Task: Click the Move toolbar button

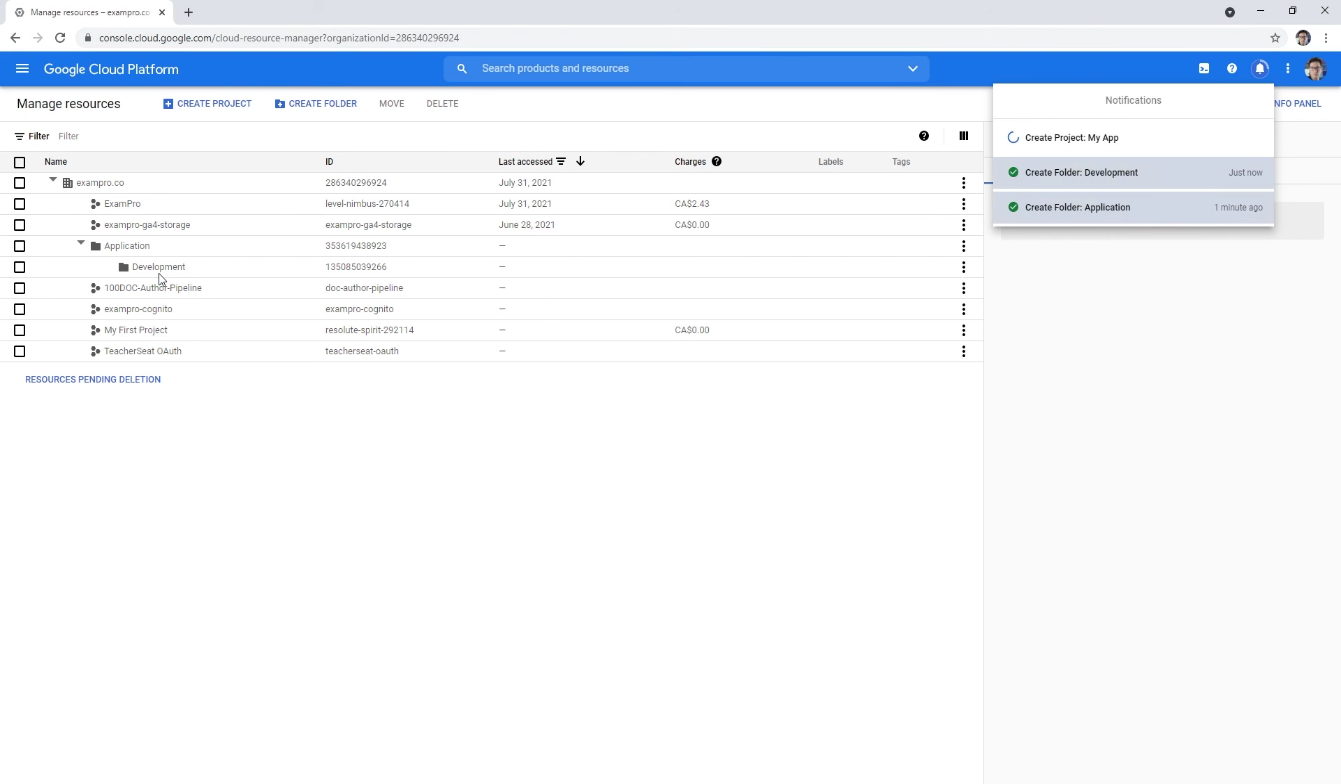Action: tap(392, 104)
